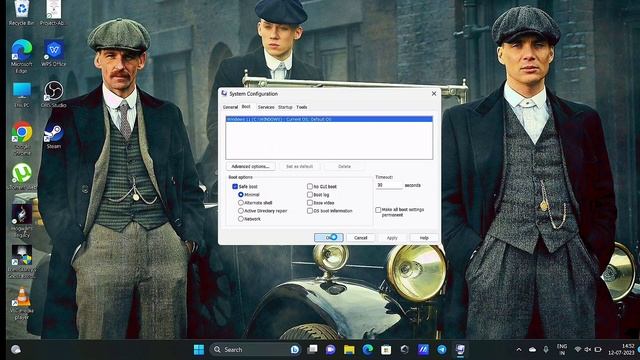Open Task View on the taskbar
Image resolution: width=640 pixels, height=360 pixels.
(313, 349)
